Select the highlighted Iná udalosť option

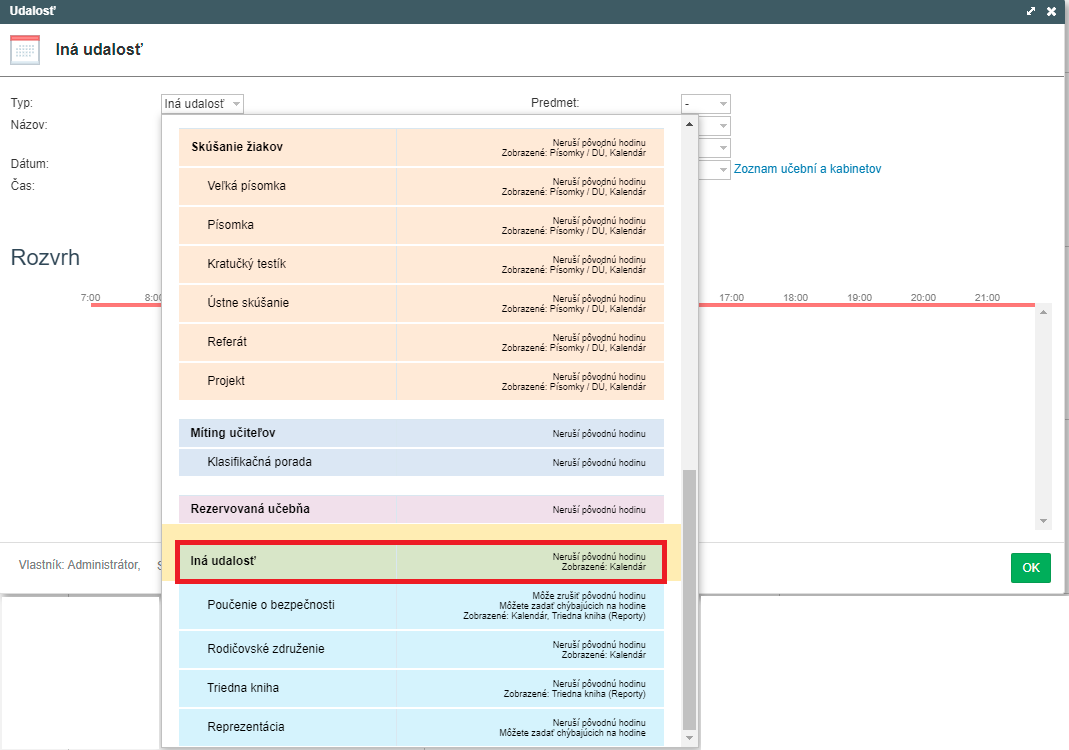point(421,561)
